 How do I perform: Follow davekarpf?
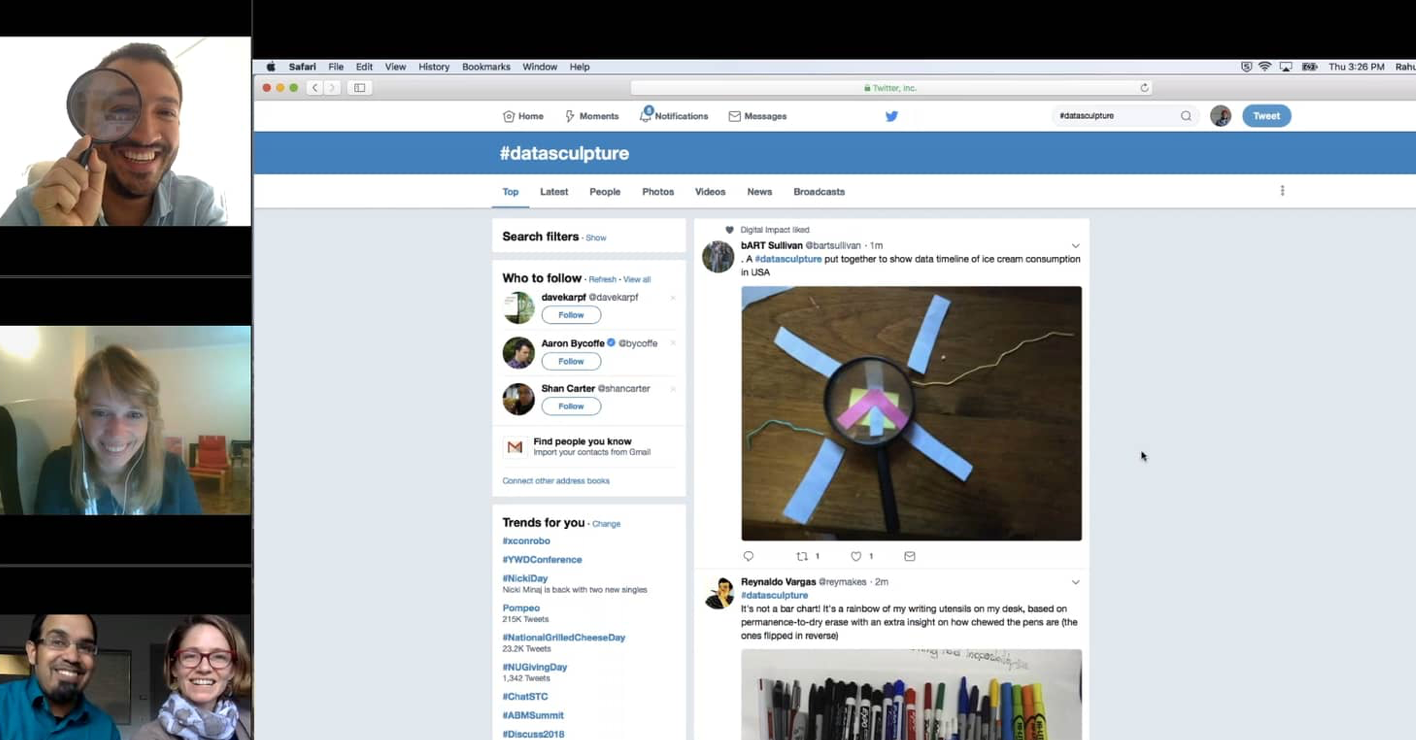[571, 315]
